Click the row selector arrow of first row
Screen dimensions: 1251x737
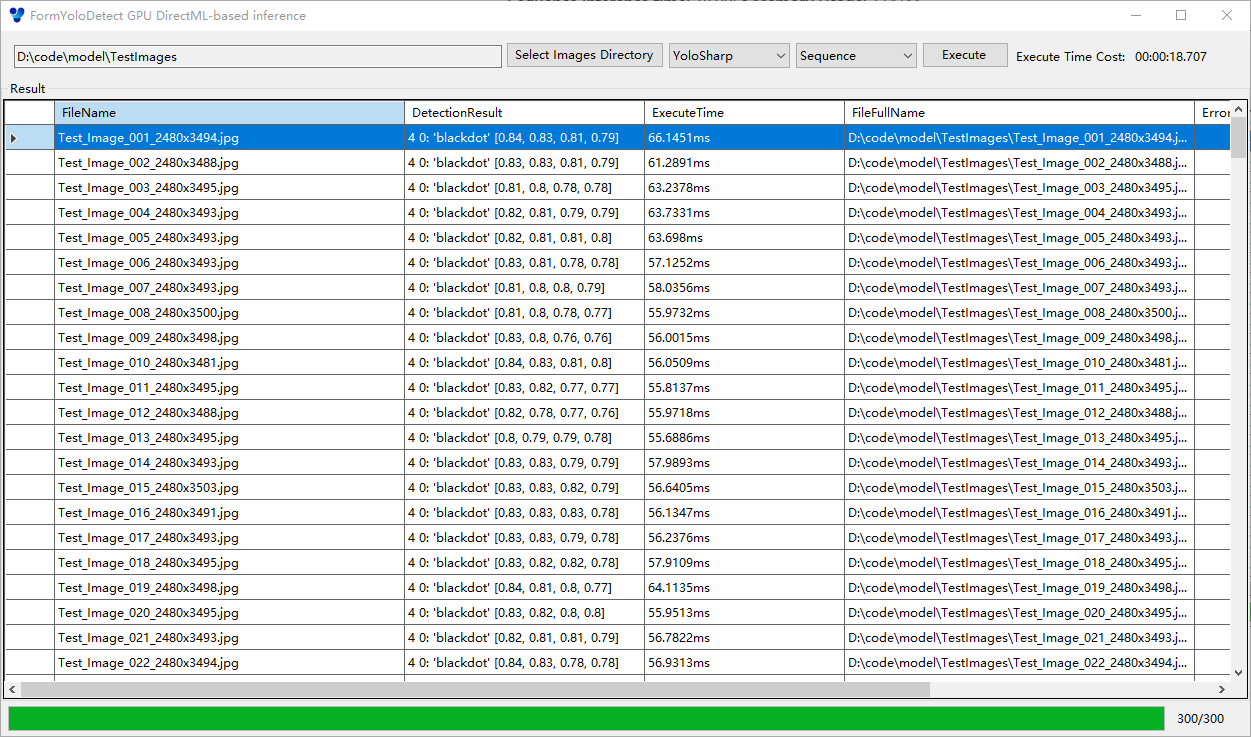pos(30,138)
